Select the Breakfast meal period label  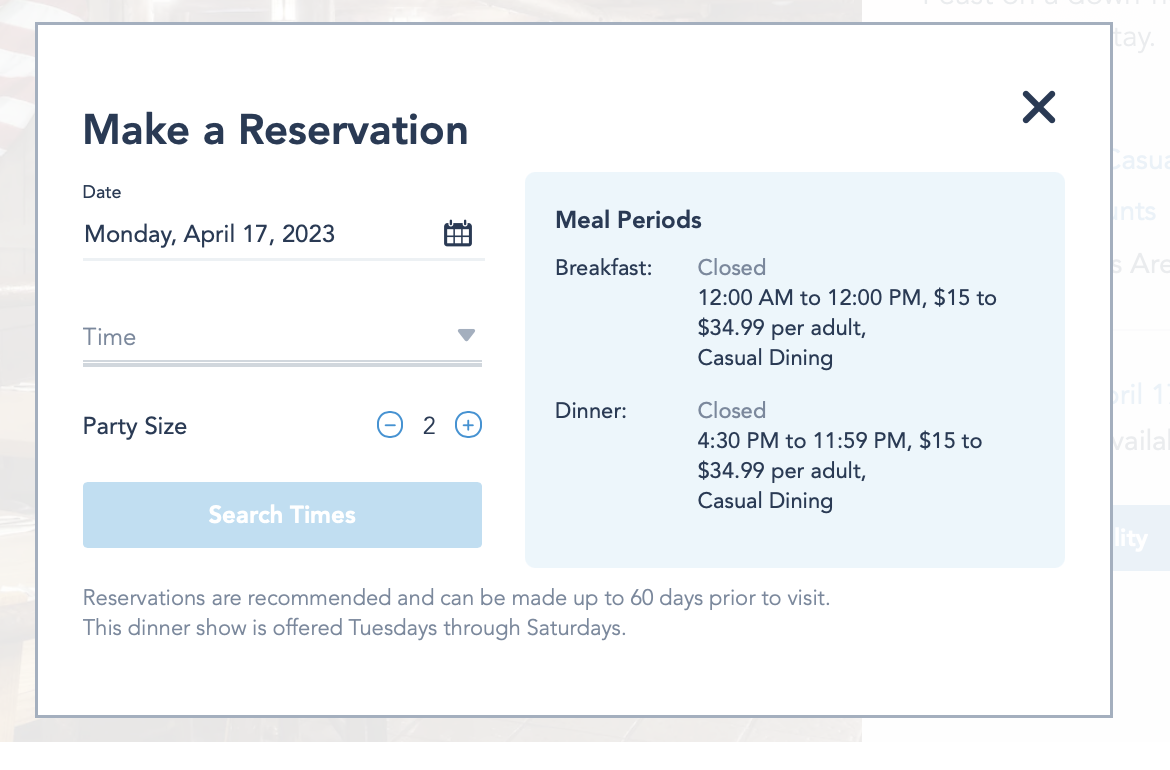tap(604, 268)
